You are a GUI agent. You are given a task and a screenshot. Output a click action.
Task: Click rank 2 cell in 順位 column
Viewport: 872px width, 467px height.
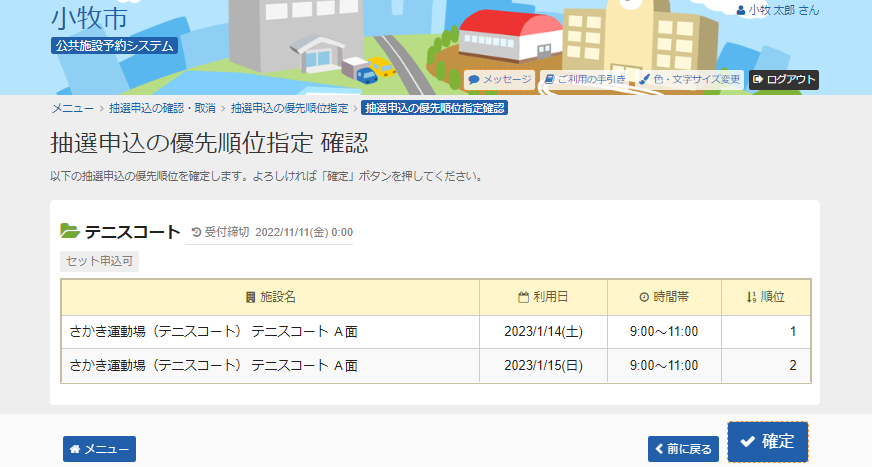click(x=766, y=366)
